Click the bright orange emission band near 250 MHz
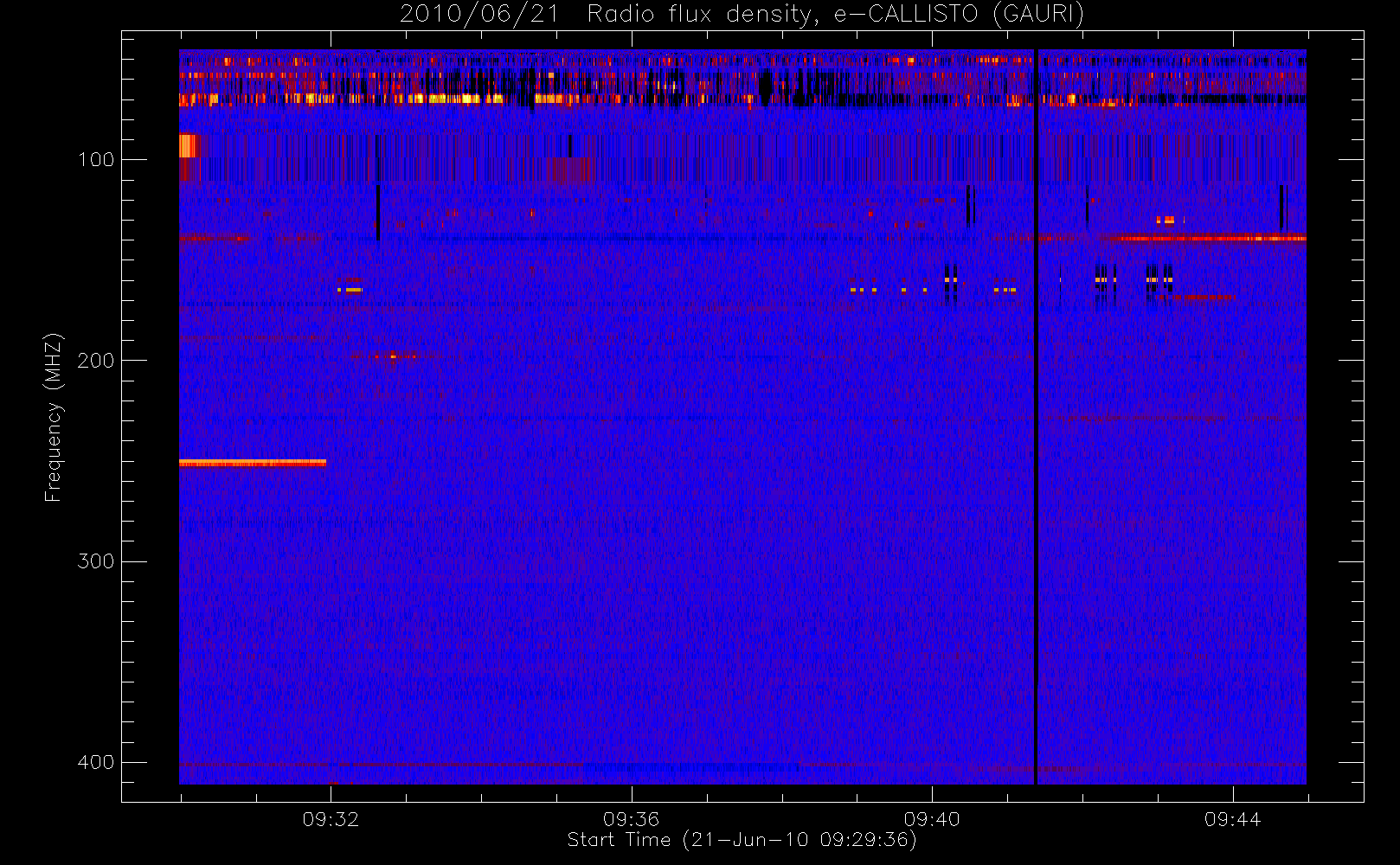Image resolution: width=1400 pixels, height=865 pixels. [x=253, y=463]
